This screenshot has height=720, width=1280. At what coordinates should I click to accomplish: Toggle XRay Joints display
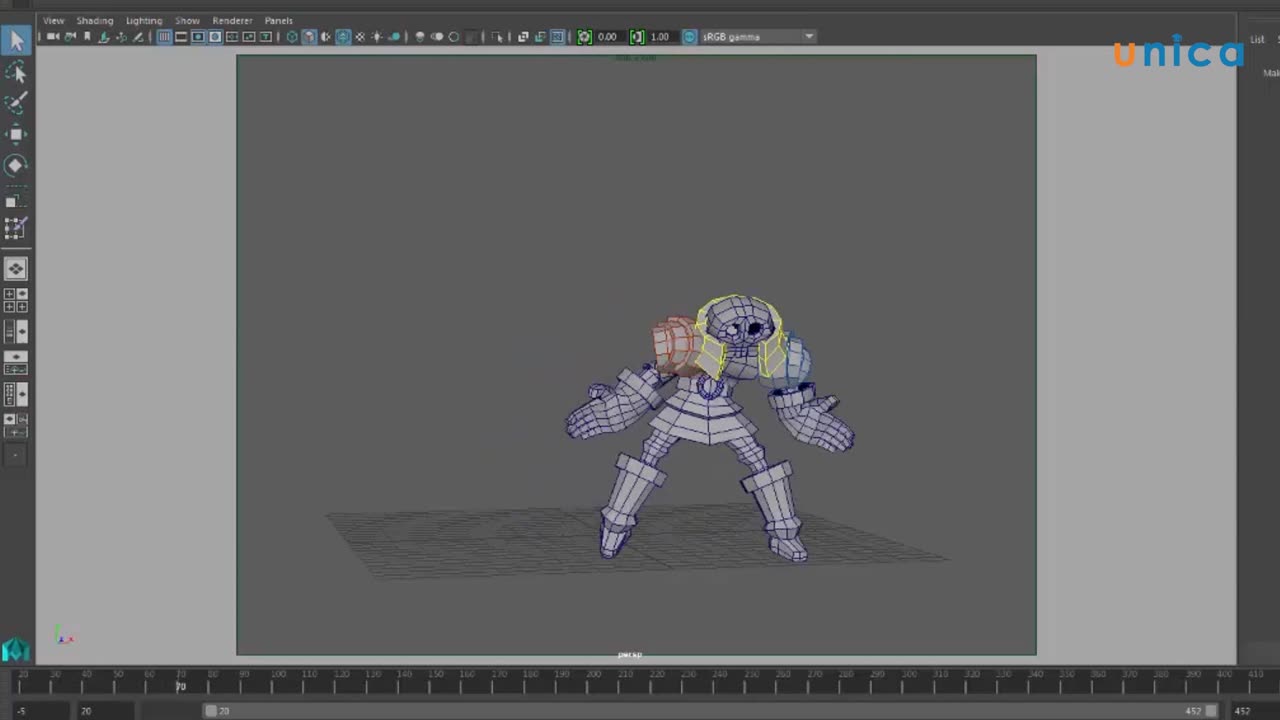[x=557, y=37]
